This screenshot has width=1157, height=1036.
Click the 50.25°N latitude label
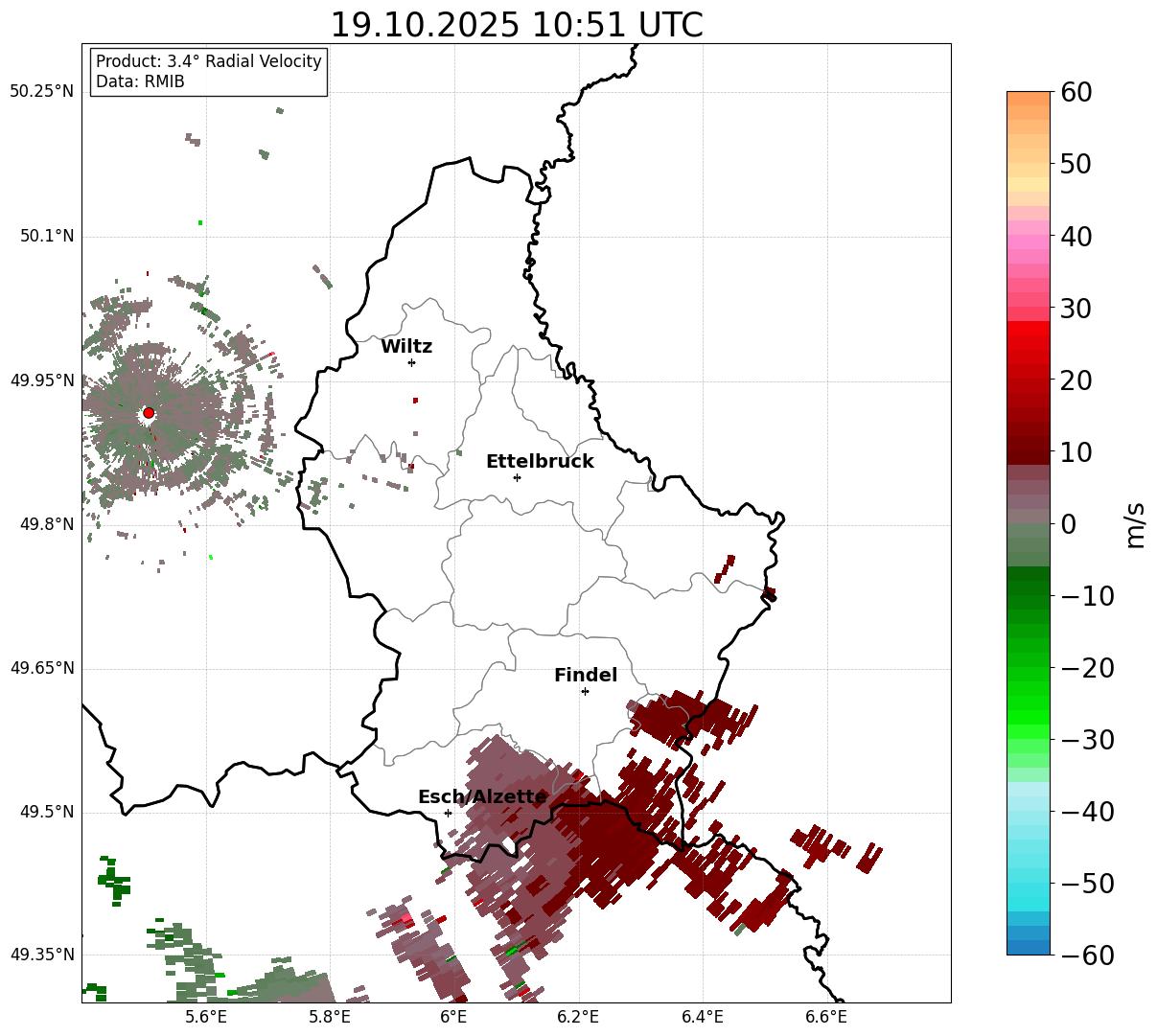[41, 92]
